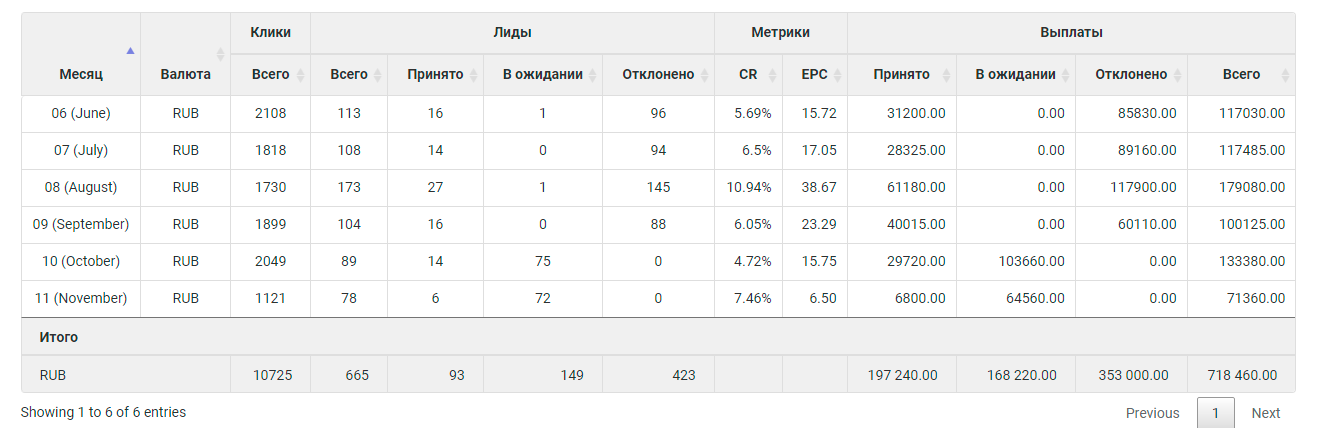Click sort arrows on Валюта column
Screen dimensions: 1322x428
pos(220,54)
